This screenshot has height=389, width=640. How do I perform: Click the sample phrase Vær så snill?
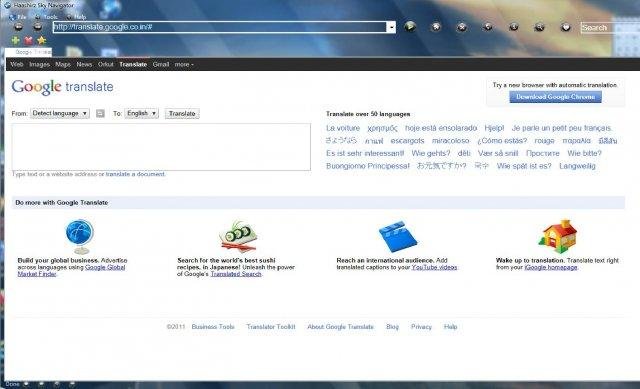click(x=498, y=153)
